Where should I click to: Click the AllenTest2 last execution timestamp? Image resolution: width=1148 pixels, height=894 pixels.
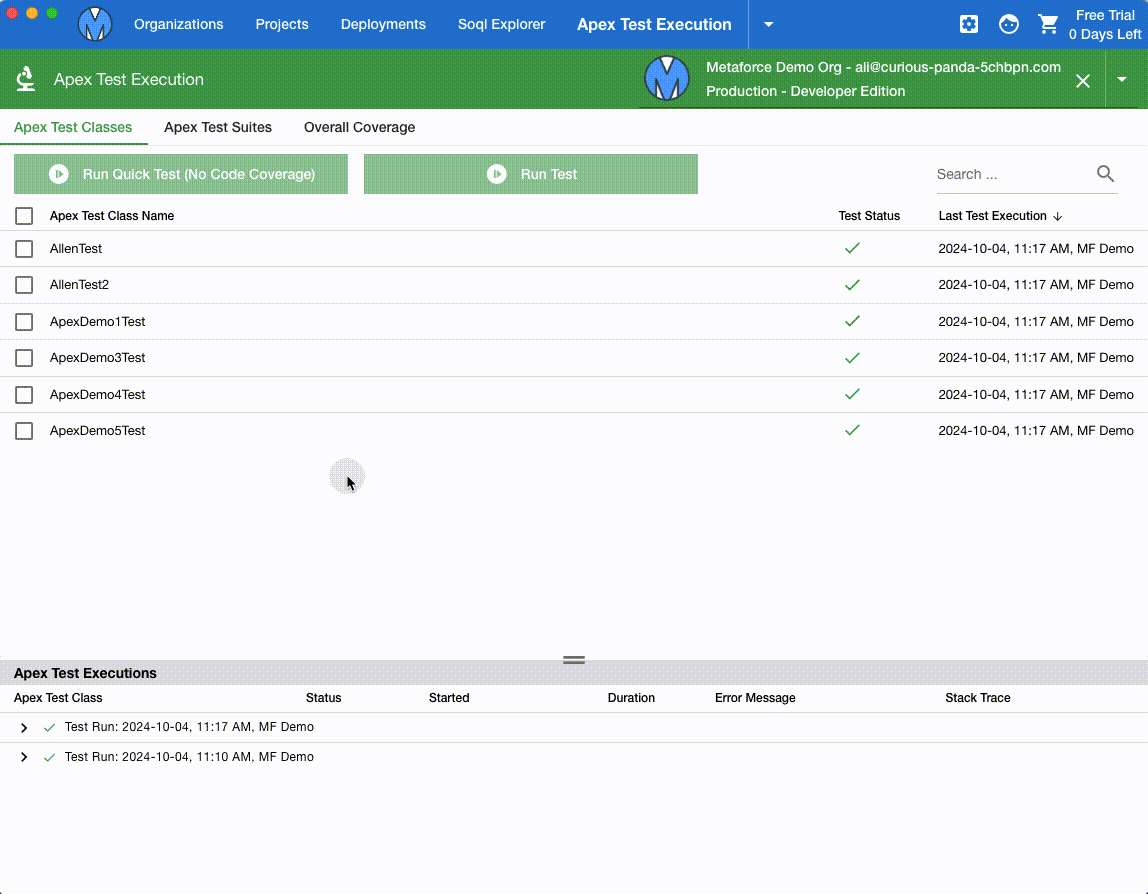pos(1036,285)
